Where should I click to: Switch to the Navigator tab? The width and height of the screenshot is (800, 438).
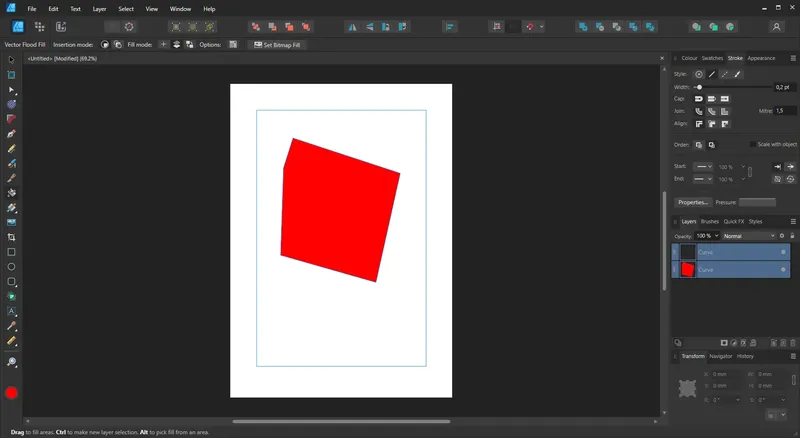720,356
